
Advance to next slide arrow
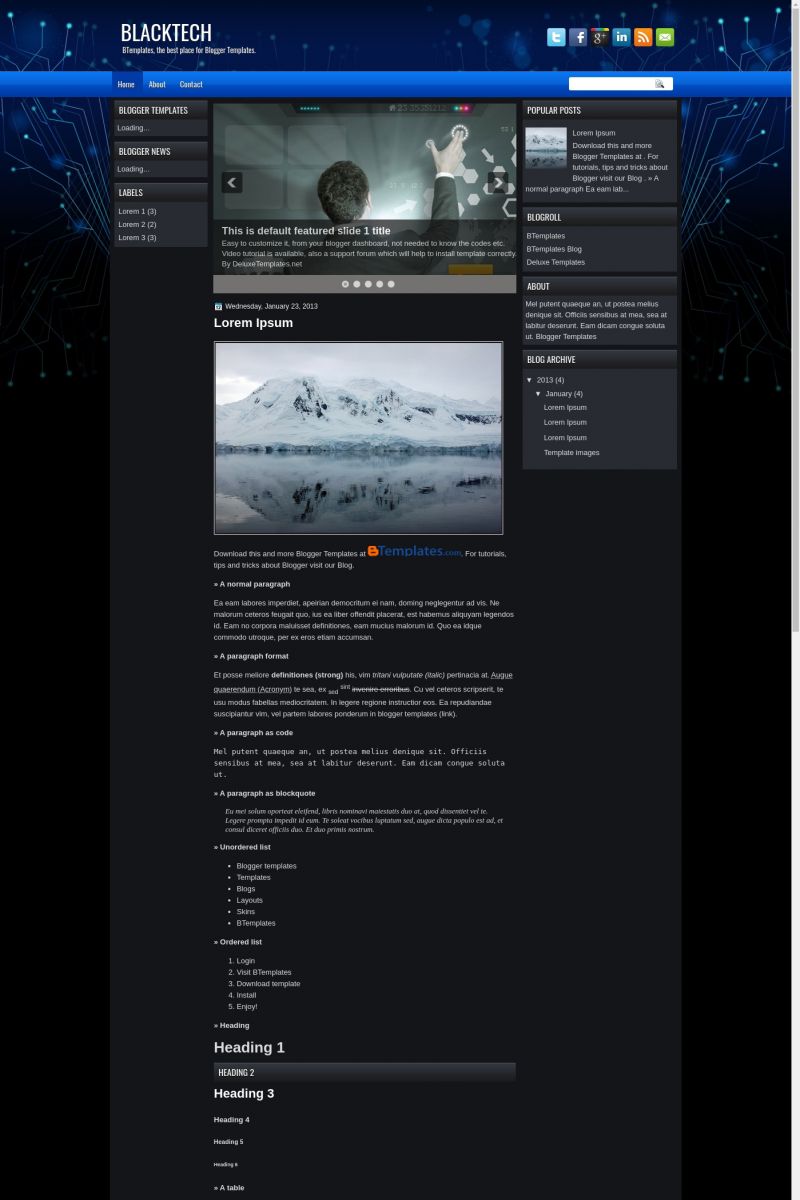point(497,182)
